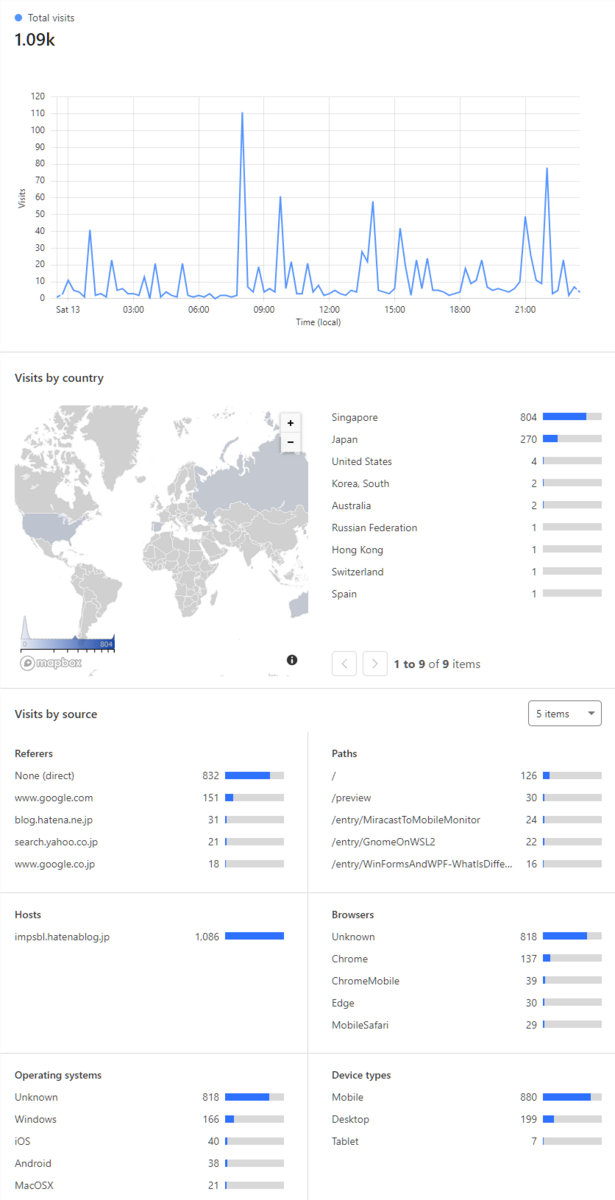Select Unknown under Browsers

tap(467, 937)
